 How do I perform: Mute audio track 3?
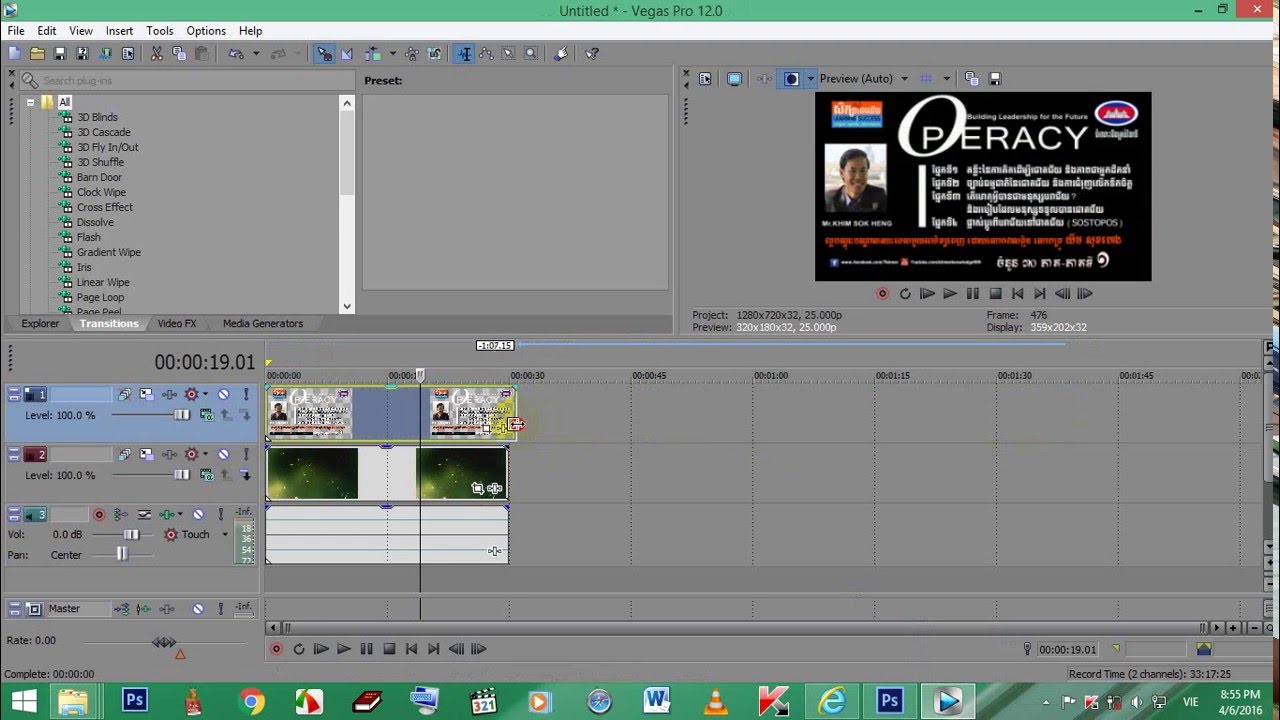click(x=198, y=514)
